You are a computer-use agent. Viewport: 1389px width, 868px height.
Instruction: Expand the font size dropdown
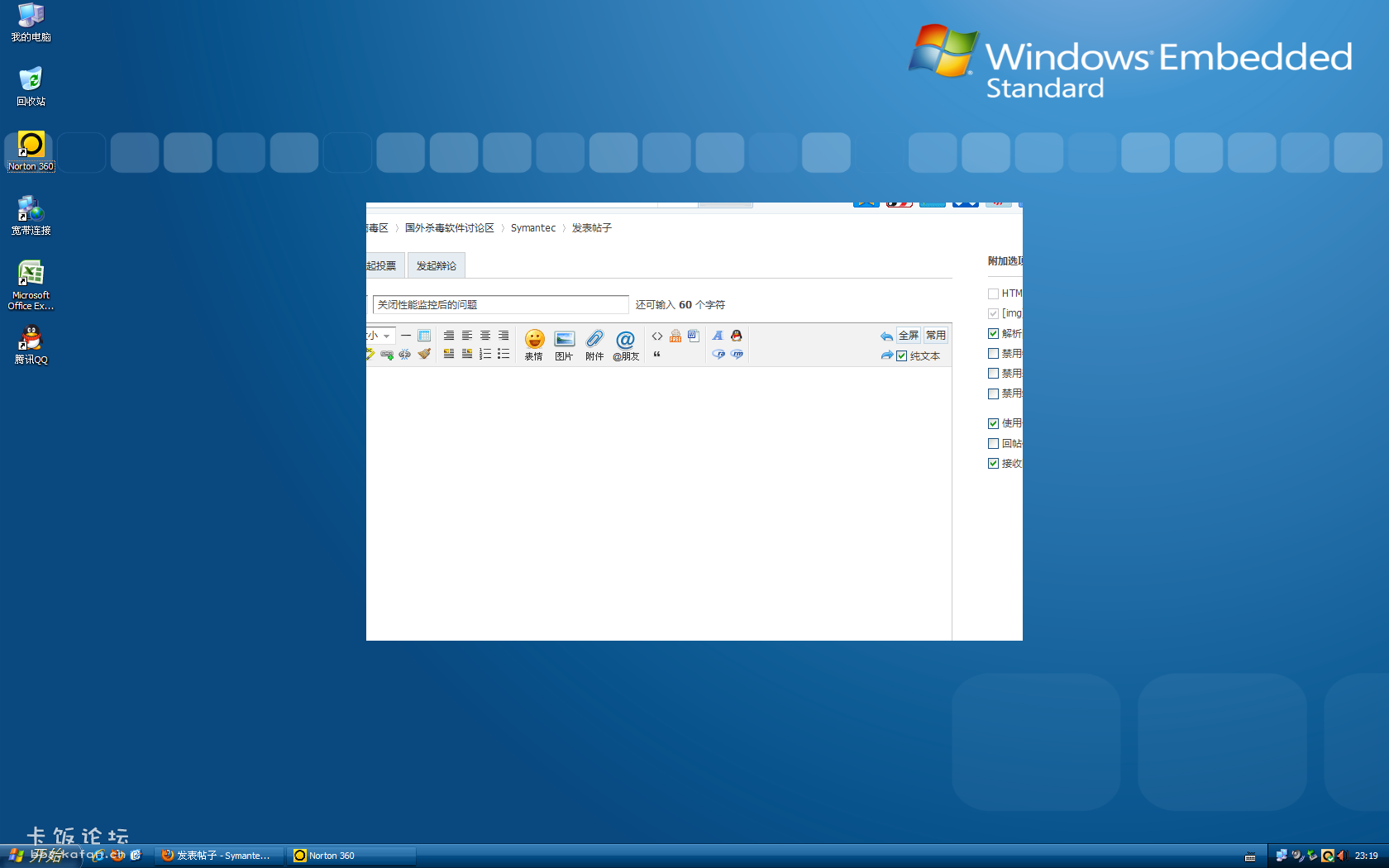pyautogui.click(x=386, y=336)
